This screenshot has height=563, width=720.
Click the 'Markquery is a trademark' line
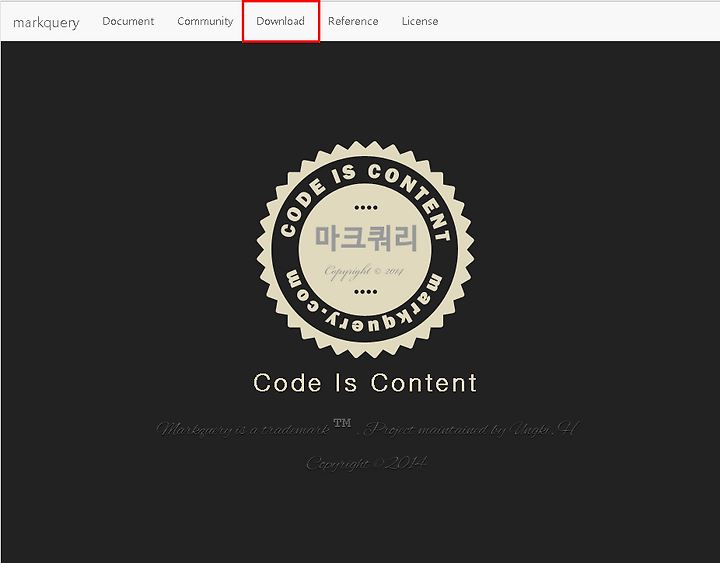367,429
